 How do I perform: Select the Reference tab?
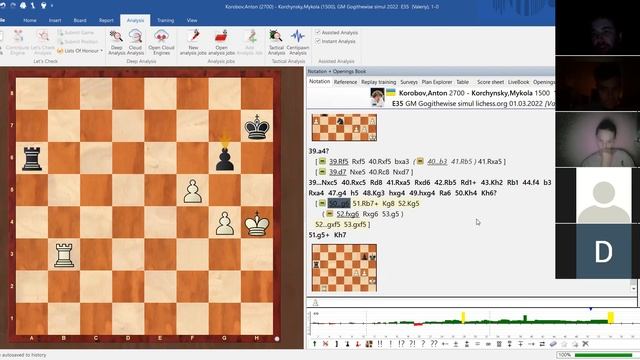[x=345, y=82]
